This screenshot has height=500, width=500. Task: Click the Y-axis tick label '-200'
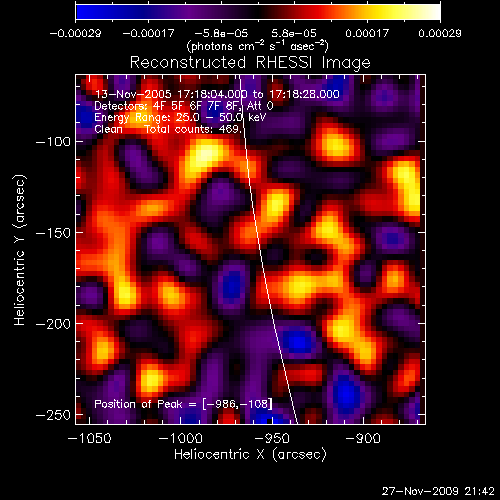53,324
